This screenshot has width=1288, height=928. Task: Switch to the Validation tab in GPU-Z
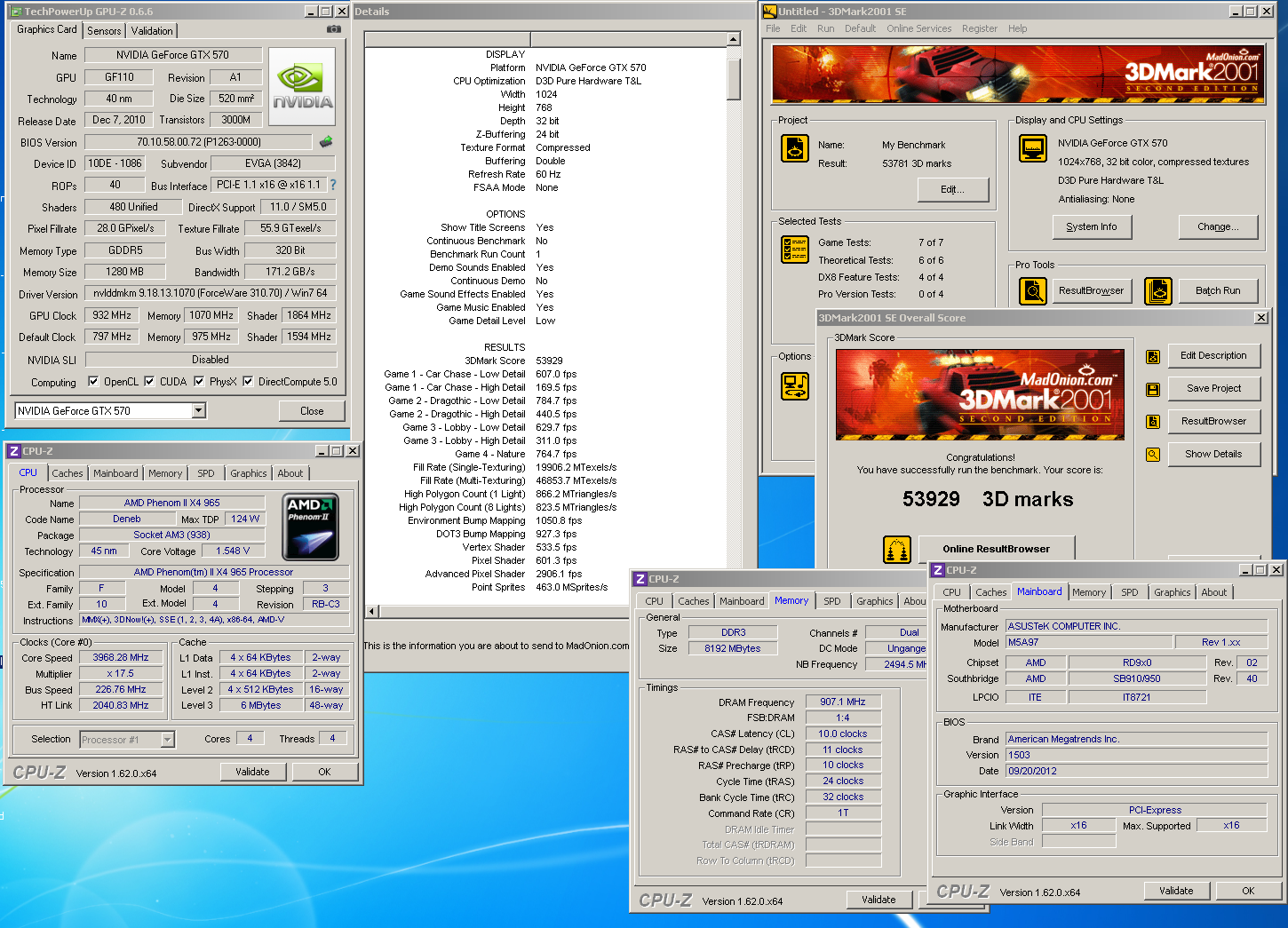point(152,31)
